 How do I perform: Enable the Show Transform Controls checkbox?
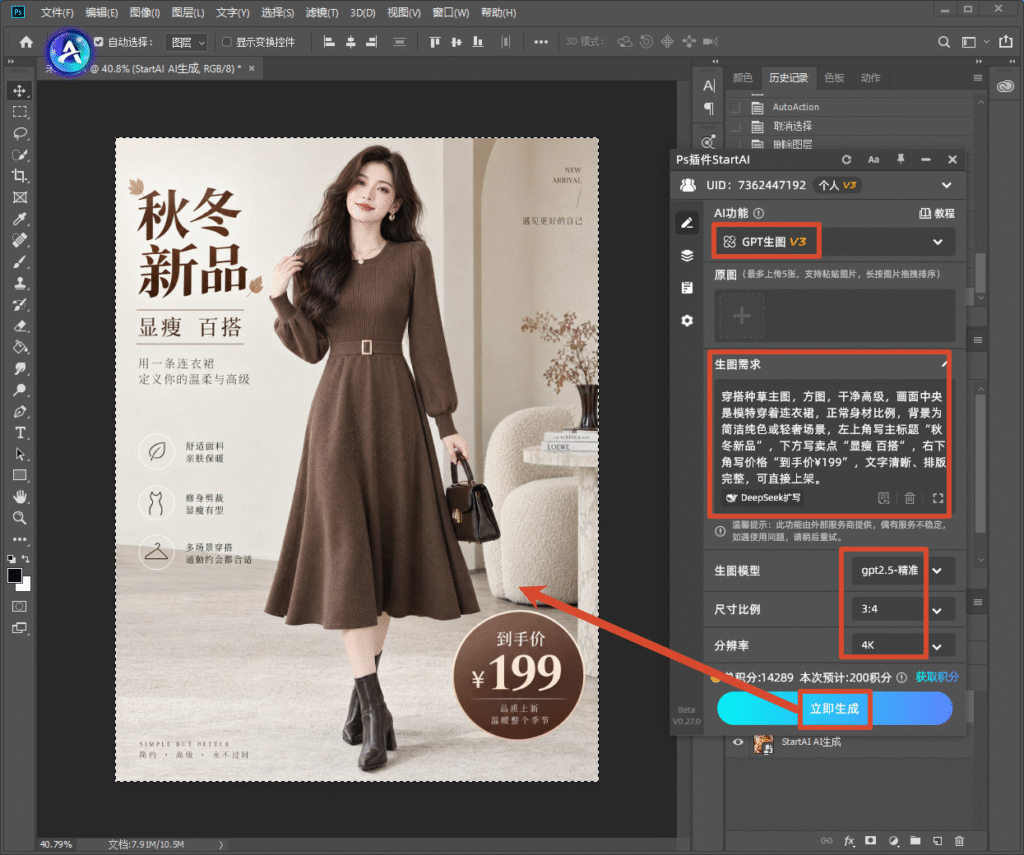227,42
